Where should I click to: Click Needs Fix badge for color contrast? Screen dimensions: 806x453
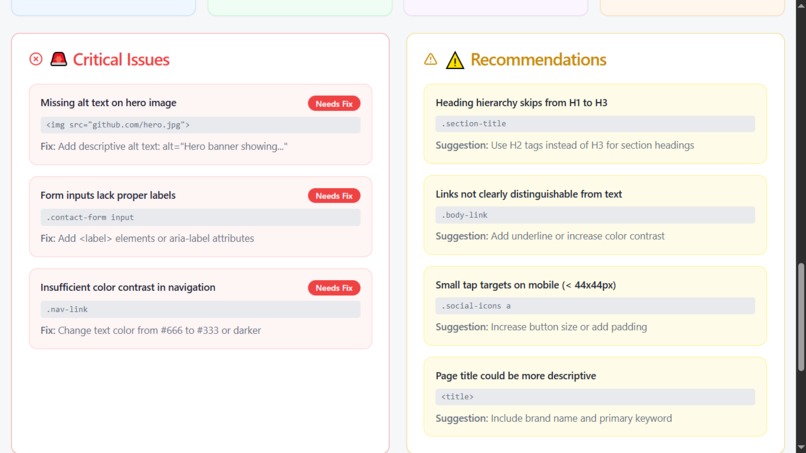coord(334,287)
